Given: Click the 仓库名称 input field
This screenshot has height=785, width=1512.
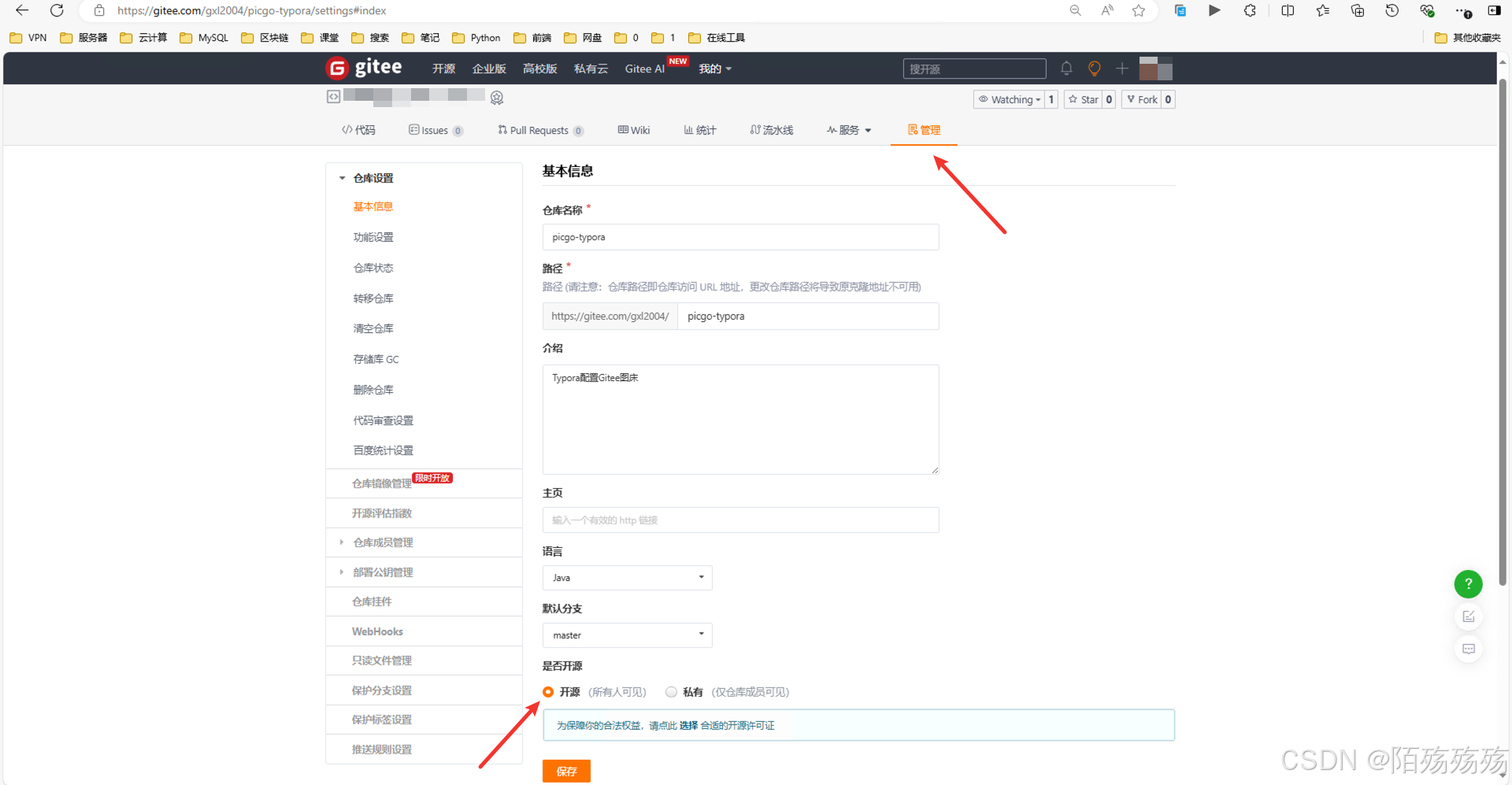Looking at the screenshot, I should point(740,237).
